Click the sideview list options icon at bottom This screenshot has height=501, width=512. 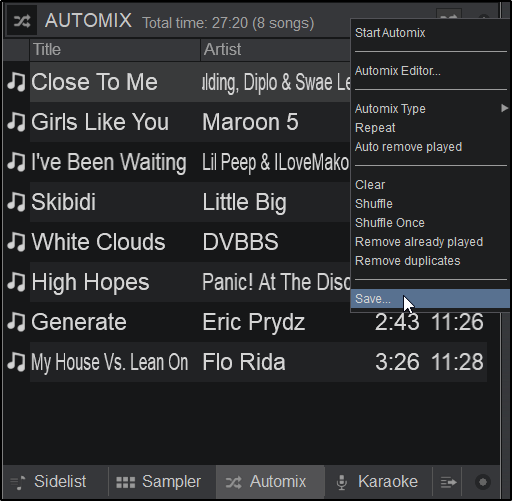448,482
